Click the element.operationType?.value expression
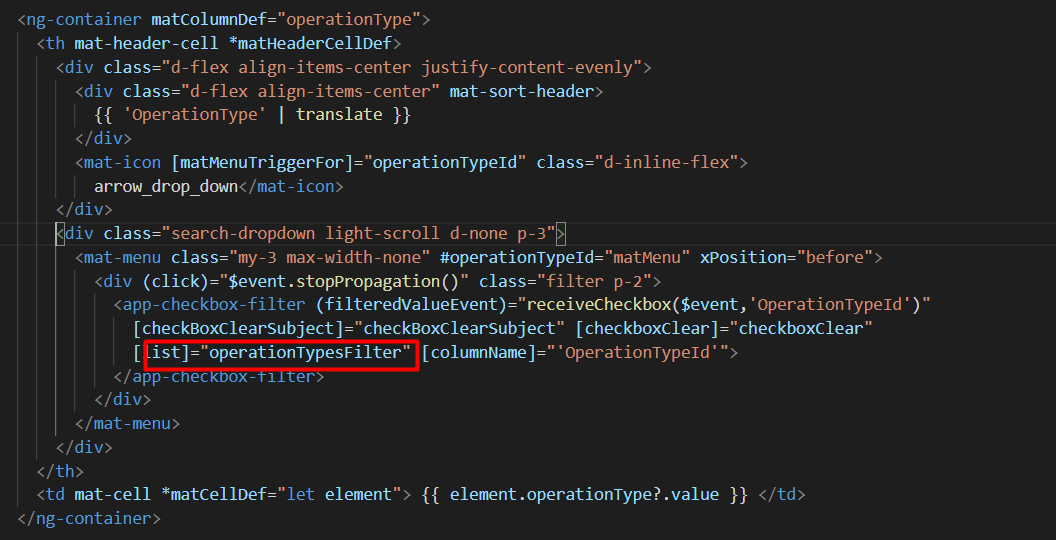Image resolution: width=1056 pixels, height=540 pixels. tap(584, 495)
